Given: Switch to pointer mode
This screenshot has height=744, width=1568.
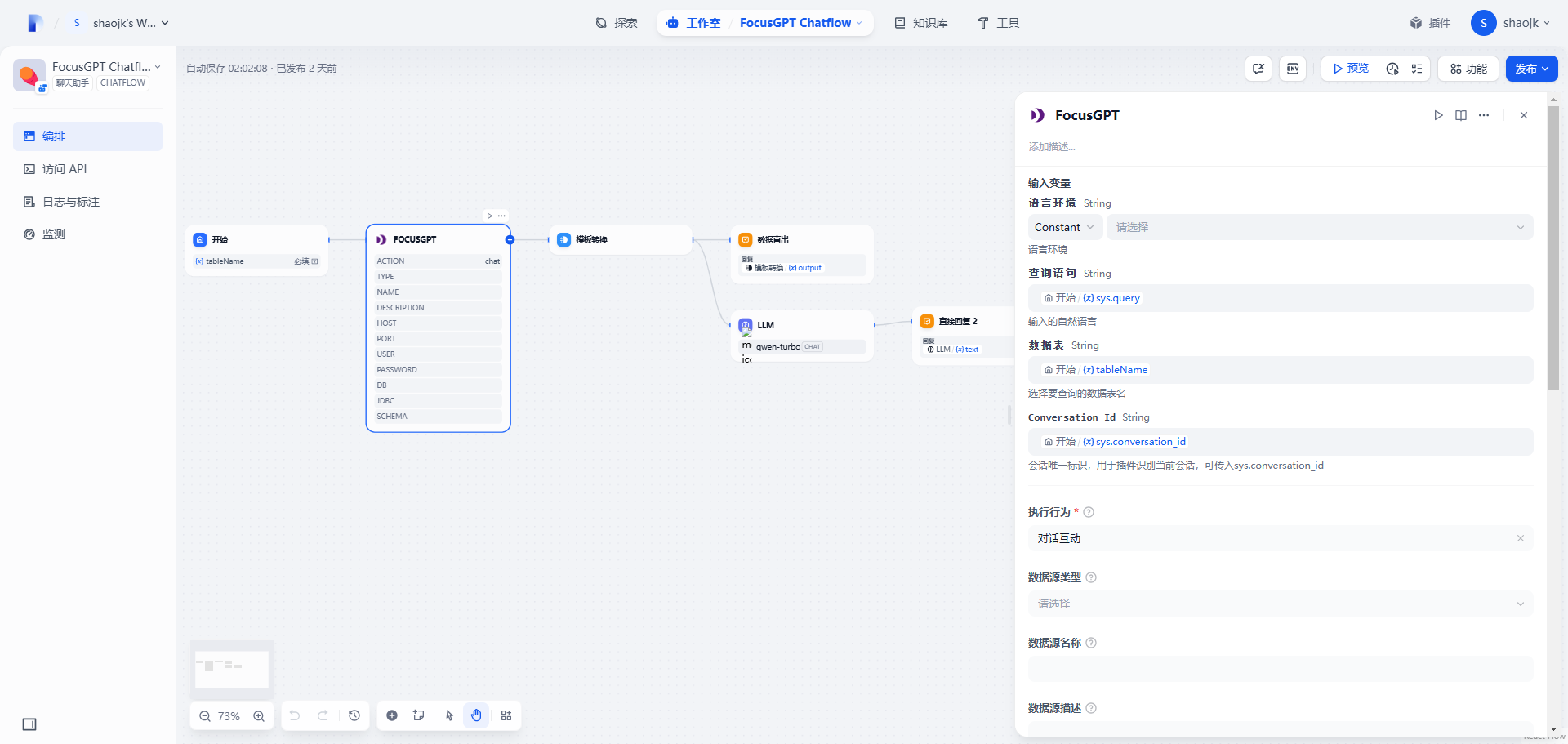Looking at the screenshot, I should click(x=449, y=715).
